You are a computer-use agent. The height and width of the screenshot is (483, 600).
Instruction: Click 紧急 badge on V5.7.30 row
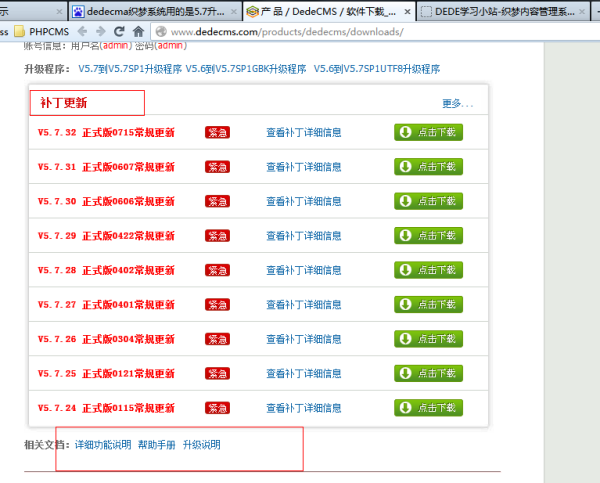click(217, 201)
